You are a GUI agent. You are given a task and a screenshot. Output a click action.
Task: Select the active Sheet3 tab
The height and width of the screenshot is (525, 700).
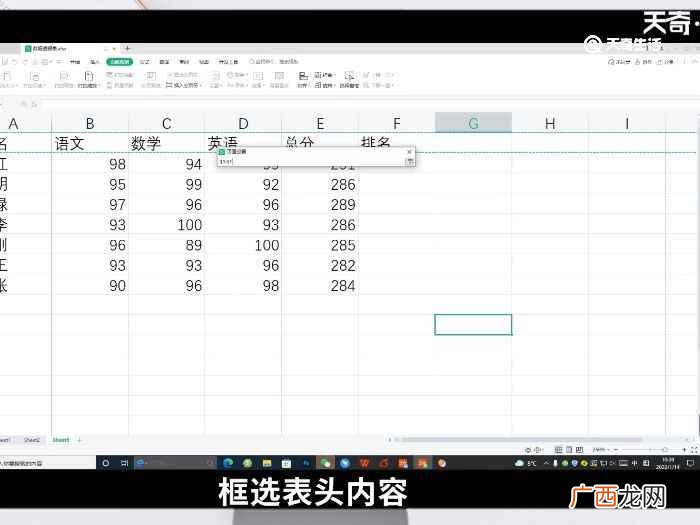click(x=61, y=440)
